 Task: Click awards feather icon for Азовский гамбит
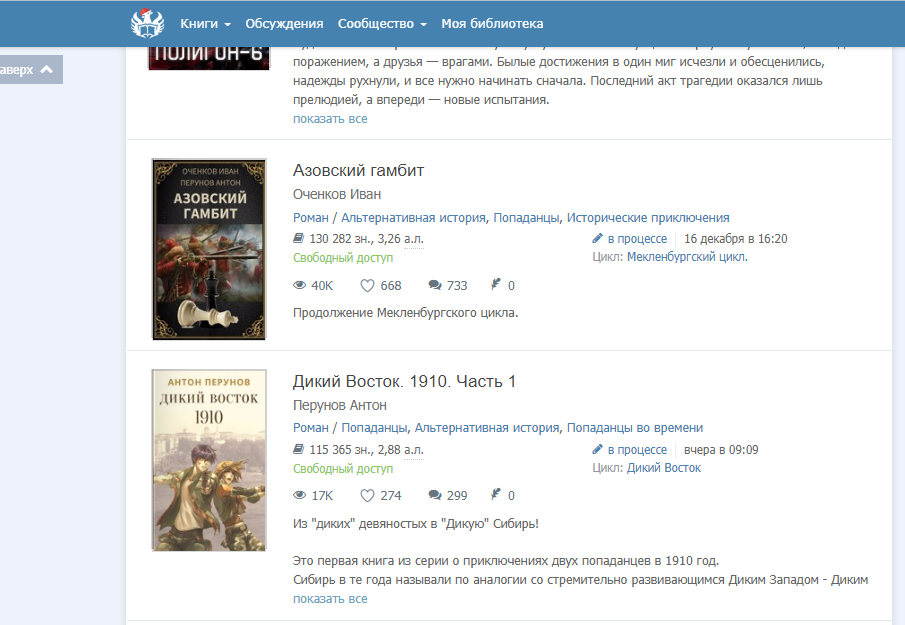coord(496,284)
